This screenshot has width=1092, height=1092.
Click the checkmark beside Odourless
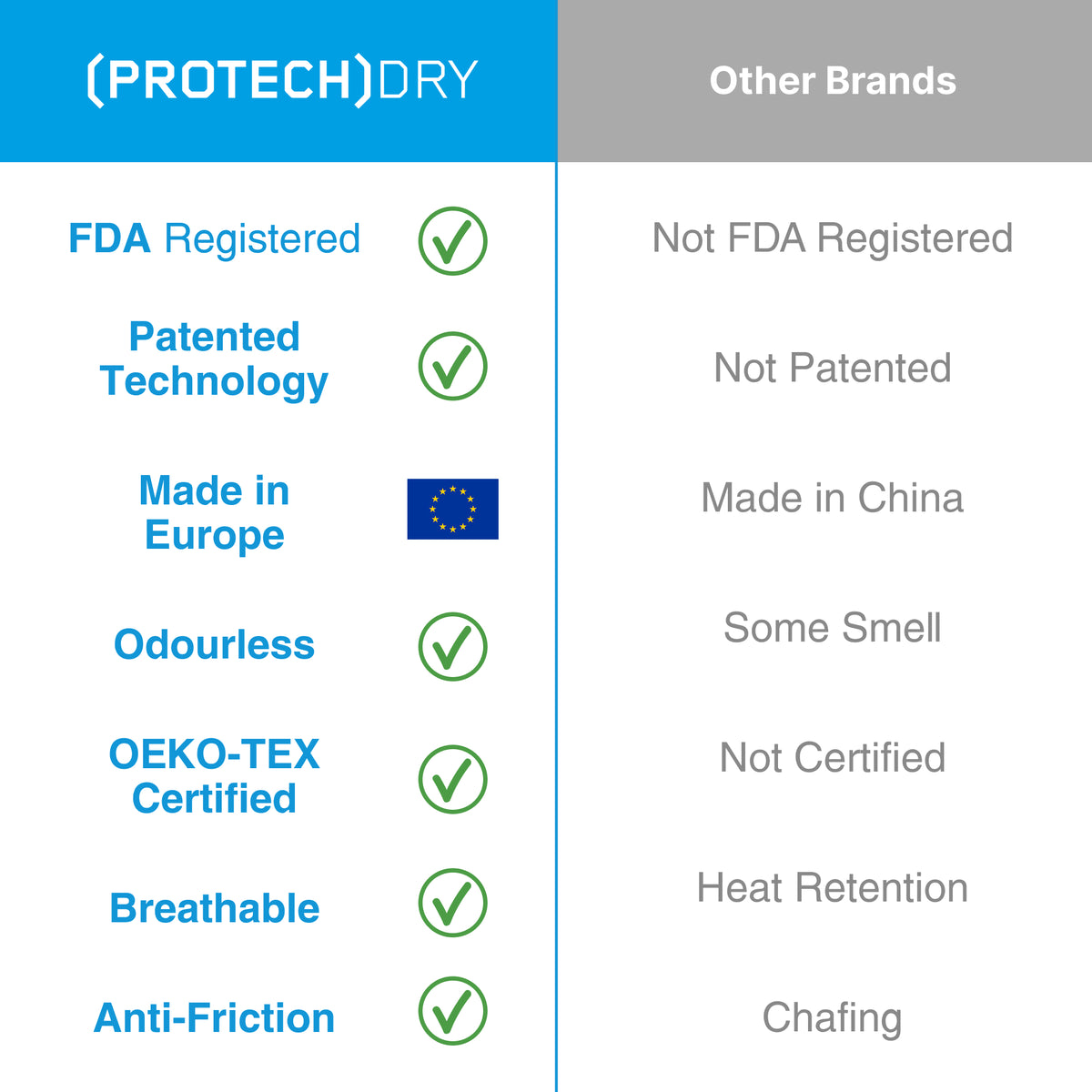click(x=452, y=646)
